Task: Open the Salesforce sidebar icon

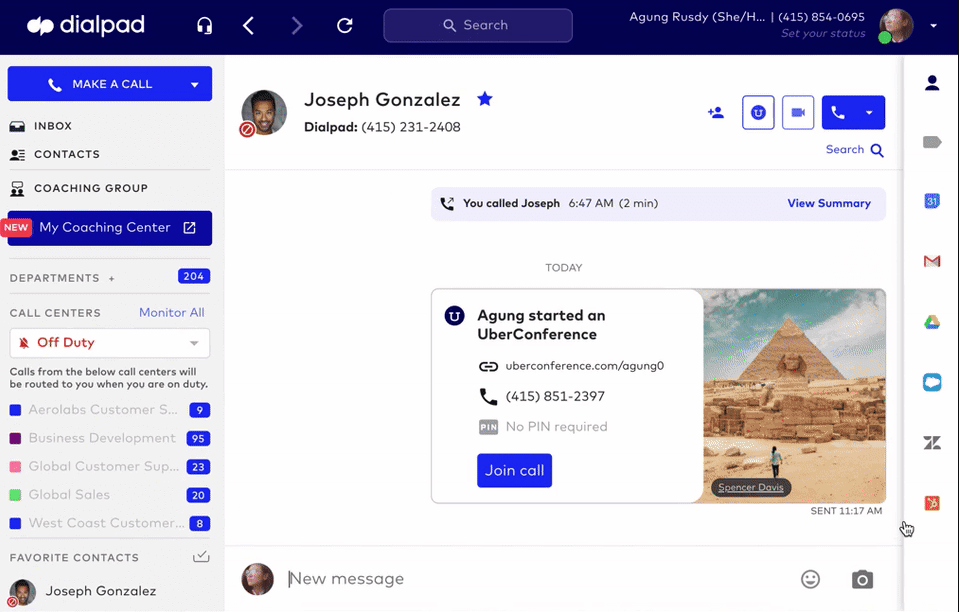Action: [932, 383]
